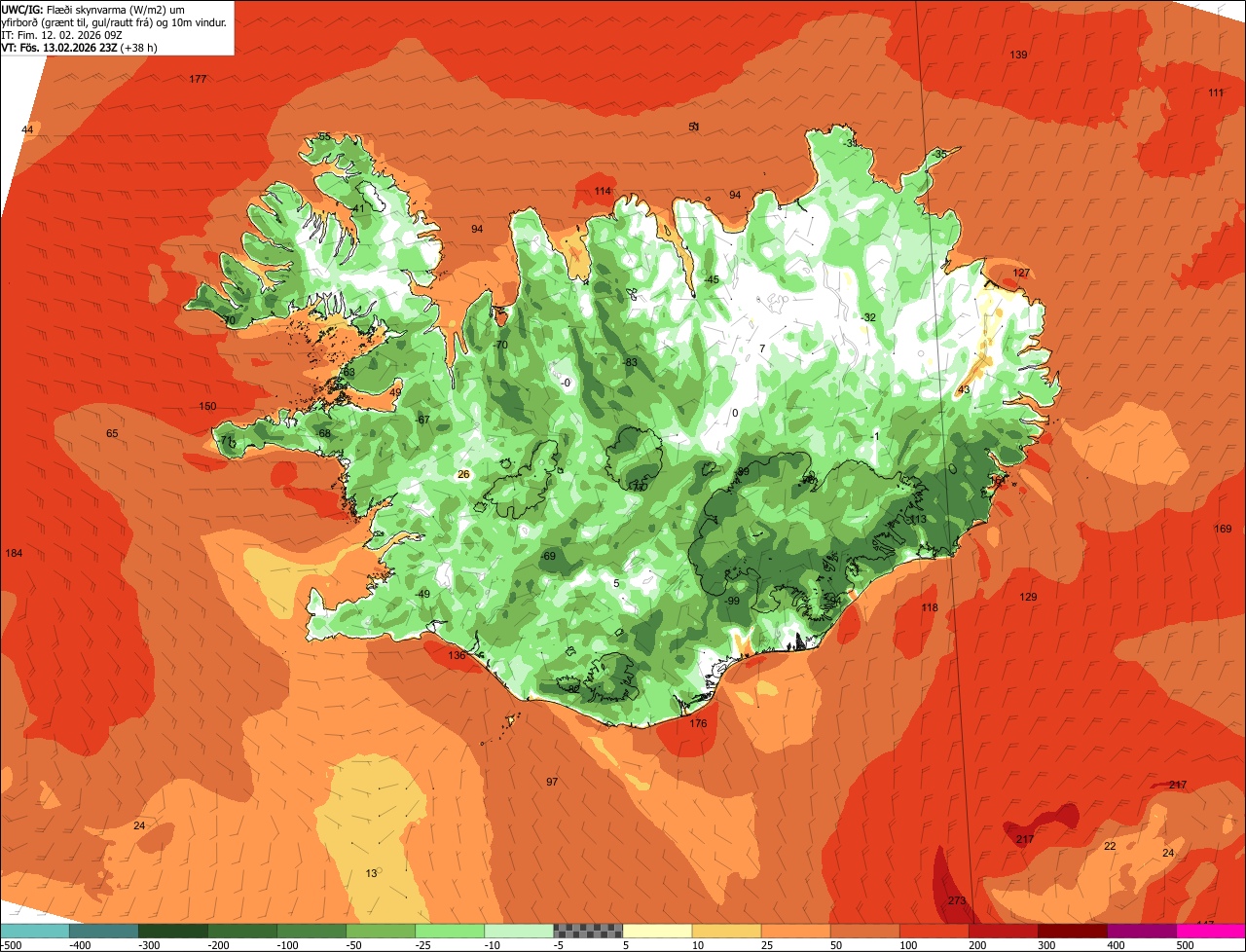Click the legend swatch between 10 and 25
The width and height of the screenshot is (1246, 952).
[x=726, y=931]
